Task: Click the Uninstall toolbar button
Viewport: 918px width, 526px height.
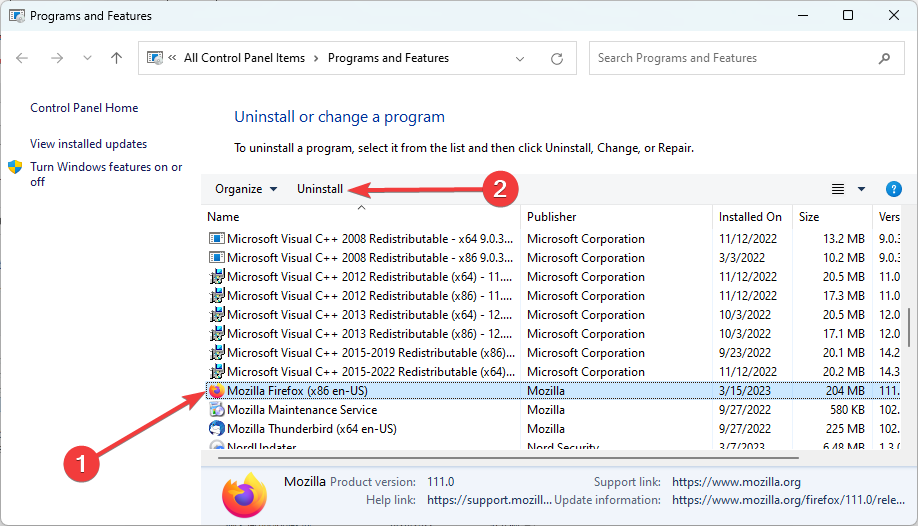Action: (x=320, y=189)
